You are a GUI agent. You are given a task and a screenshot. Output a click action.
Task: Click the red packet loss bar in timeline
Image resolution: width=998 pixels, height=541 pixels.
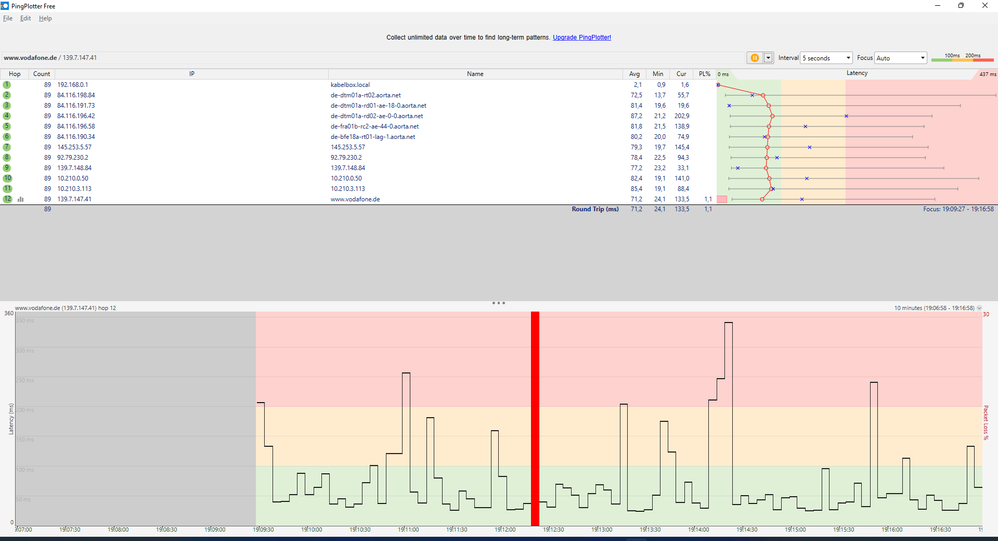[x=535, y=418]
